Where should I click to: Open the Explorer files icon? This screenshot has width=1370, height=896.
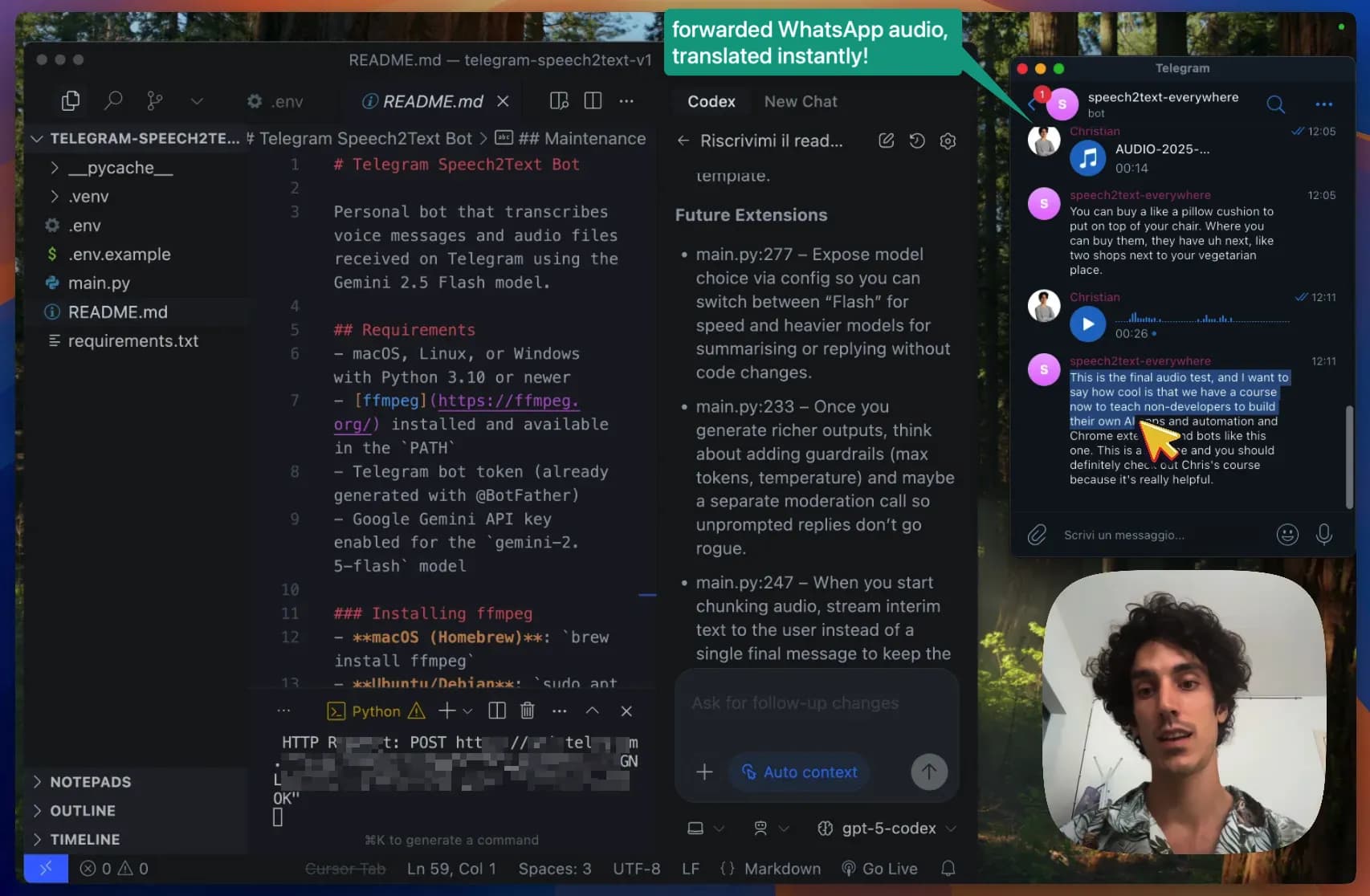71,100
